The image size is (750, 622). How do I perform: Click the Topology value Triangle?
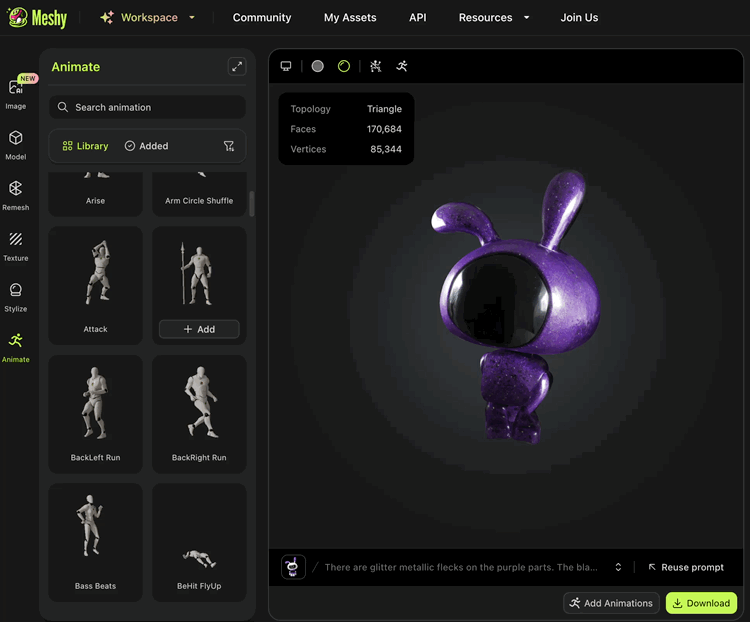tap(384, 109)
